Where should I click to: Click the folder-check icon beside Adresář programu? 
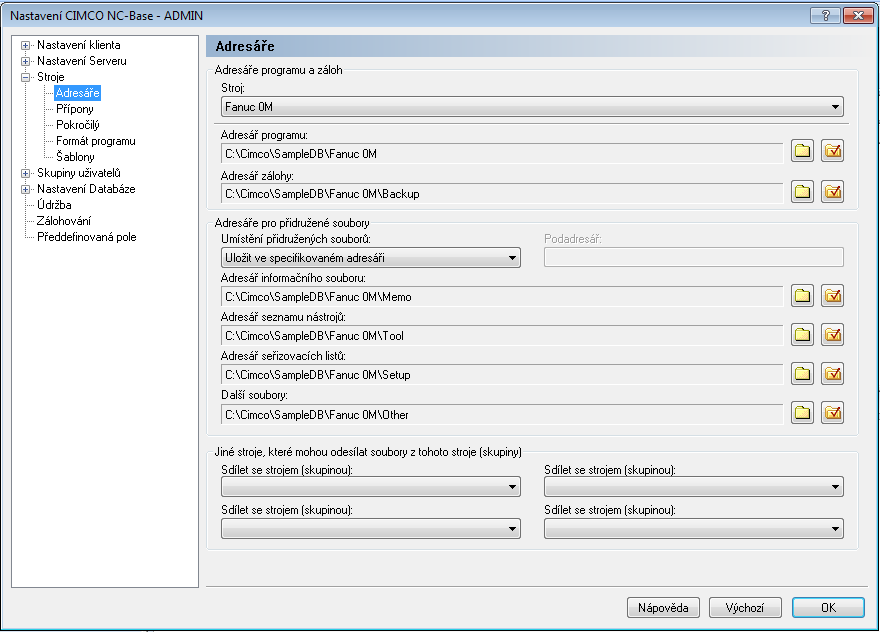point(833,151)
